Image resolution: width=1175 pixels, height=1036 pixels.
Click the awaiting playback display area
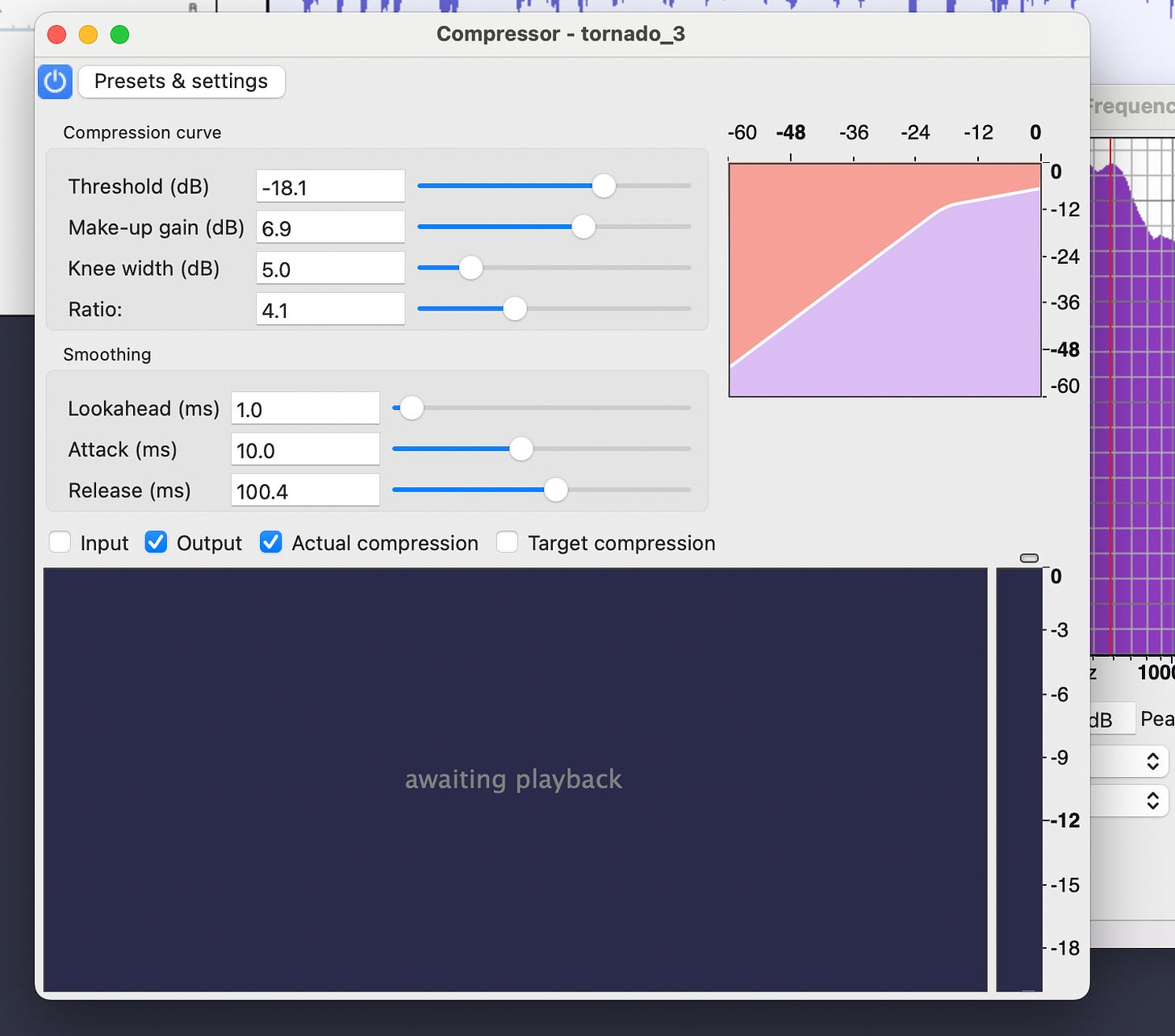(515, 779)
